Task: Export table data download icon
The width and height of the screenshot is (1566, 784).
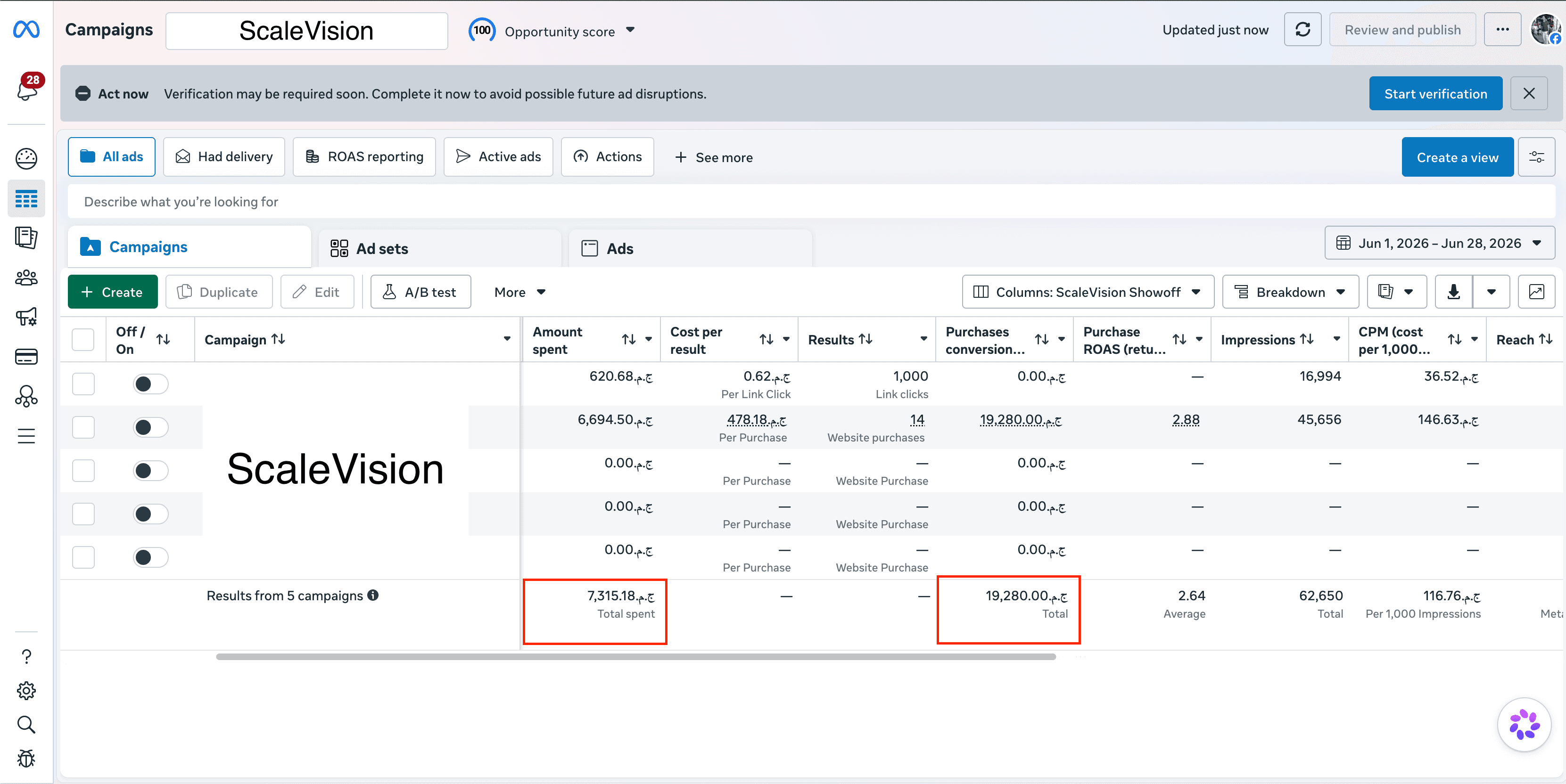Action: click(x=1453, y=292)
